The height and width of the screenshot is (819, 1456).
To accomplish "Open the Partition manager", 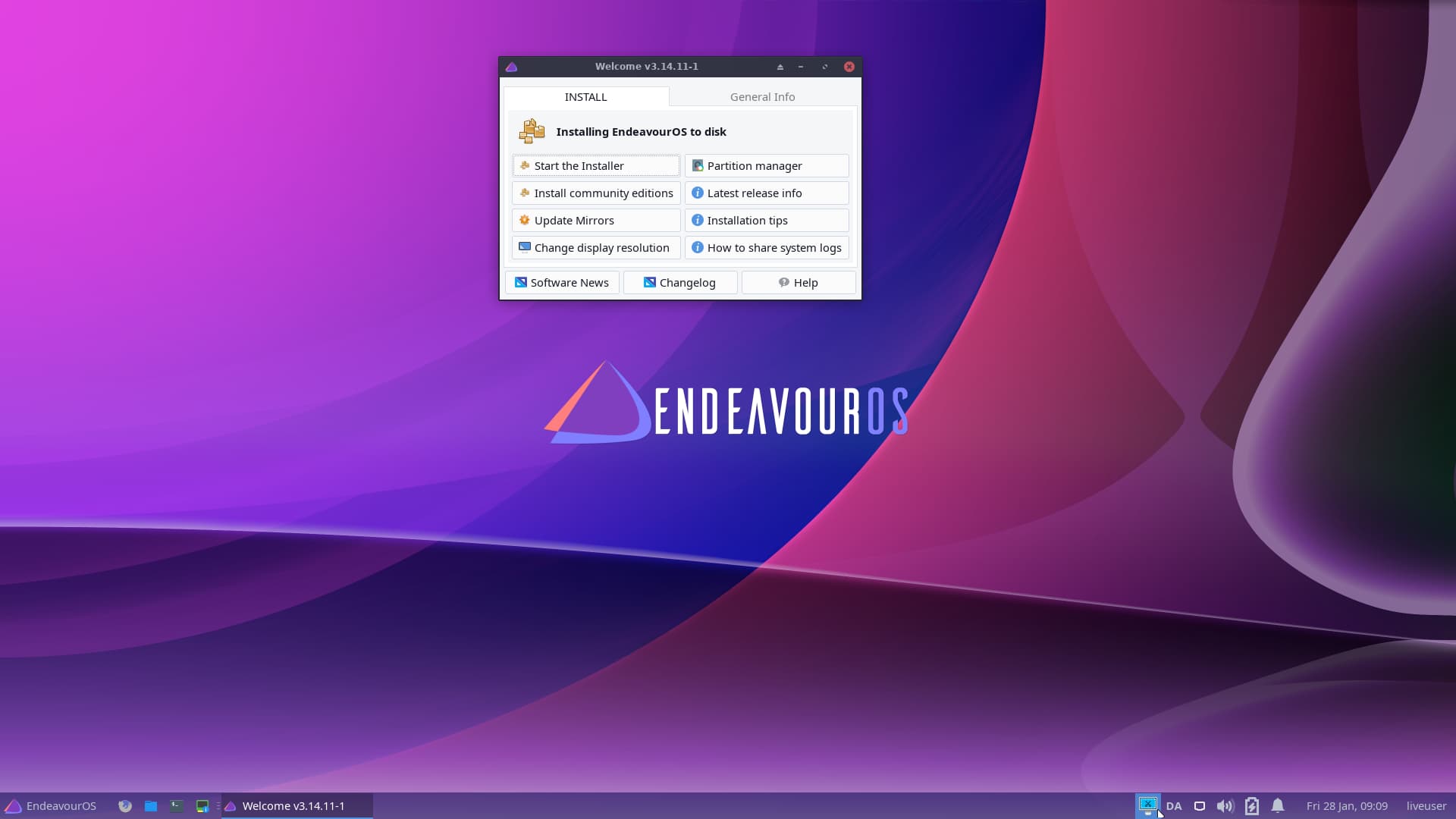I will pos(767,165).
